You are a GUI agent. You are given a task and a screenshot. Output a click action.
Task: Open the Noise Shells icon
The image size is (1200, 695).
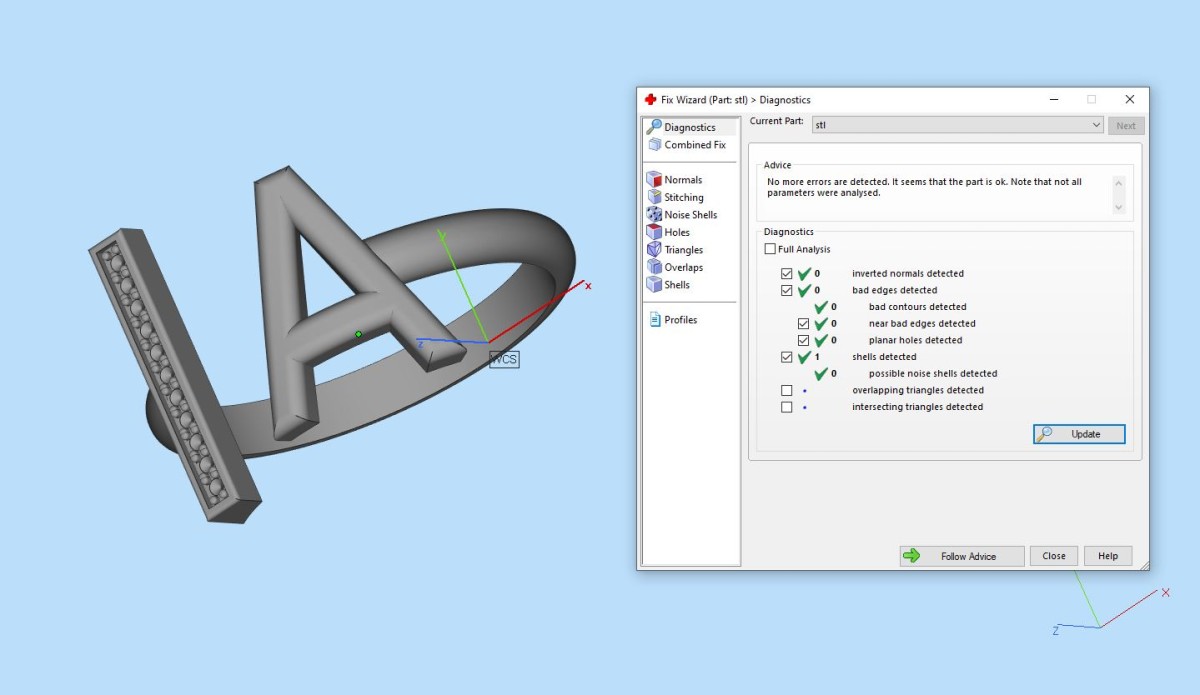click(x=654, y=215)
